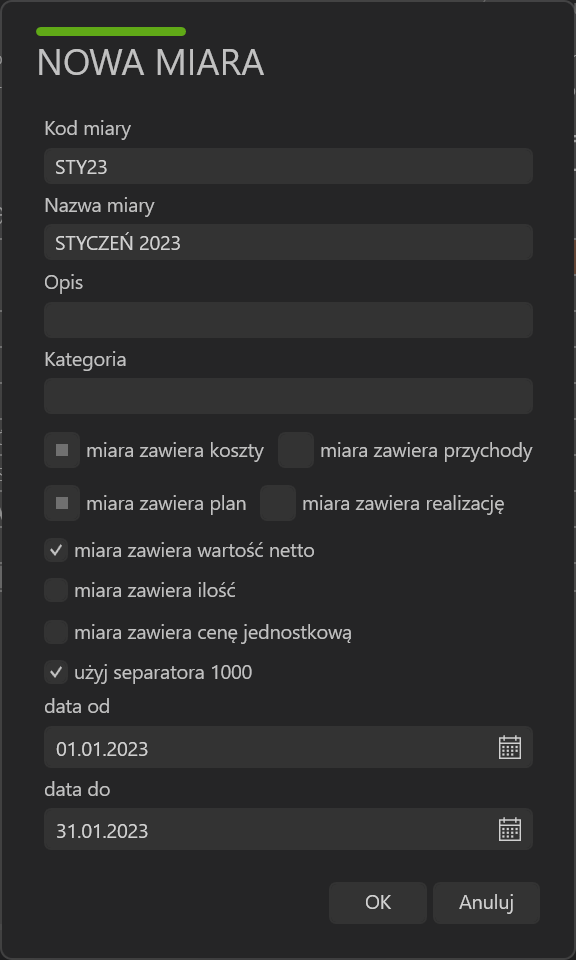Toggle miara zawiera koszty checkbox
This screenshot has height=960, width=576.
coord(62,451)
